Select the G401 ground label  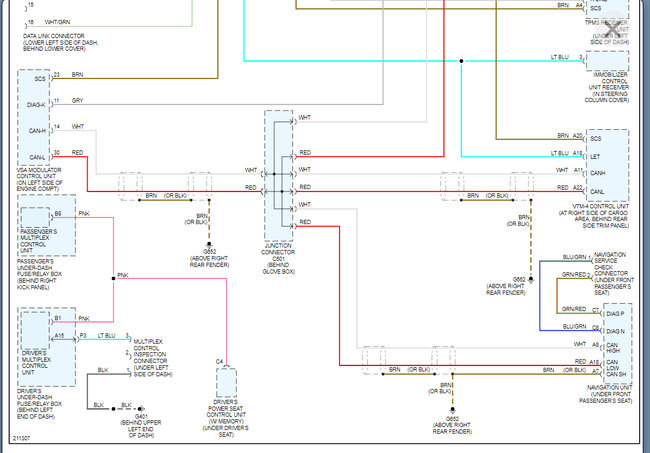pos(141,417)
